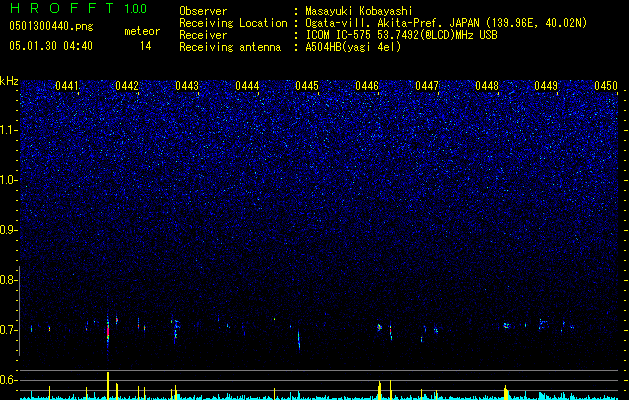This screenshot has width=629, height=400.
Task: Click the tallest yellow power bar before 0442
Action: click(108, 385)
